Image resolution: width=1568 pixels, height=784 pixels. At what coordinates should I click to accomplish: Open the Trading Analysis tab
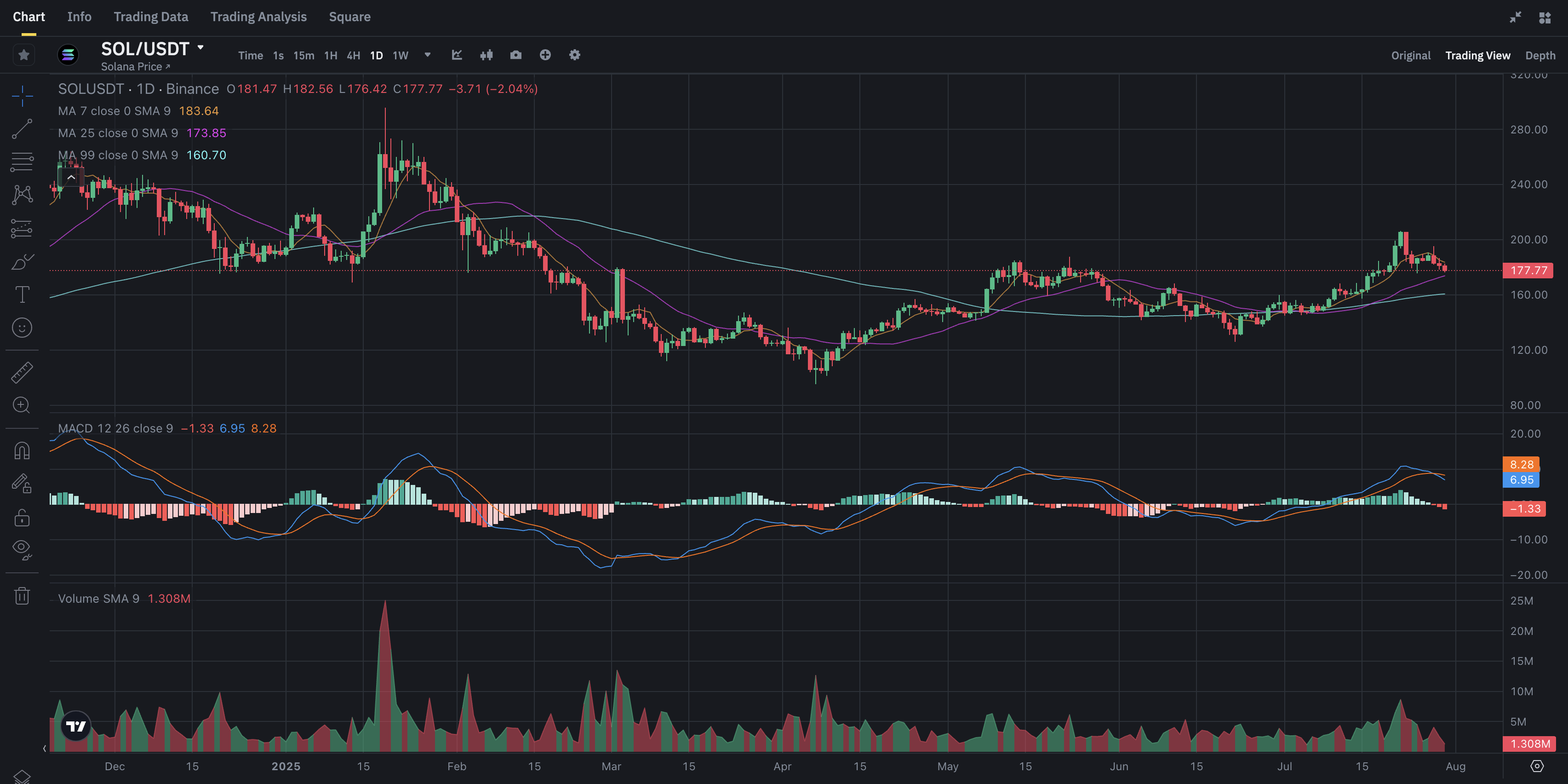(259, 17)
